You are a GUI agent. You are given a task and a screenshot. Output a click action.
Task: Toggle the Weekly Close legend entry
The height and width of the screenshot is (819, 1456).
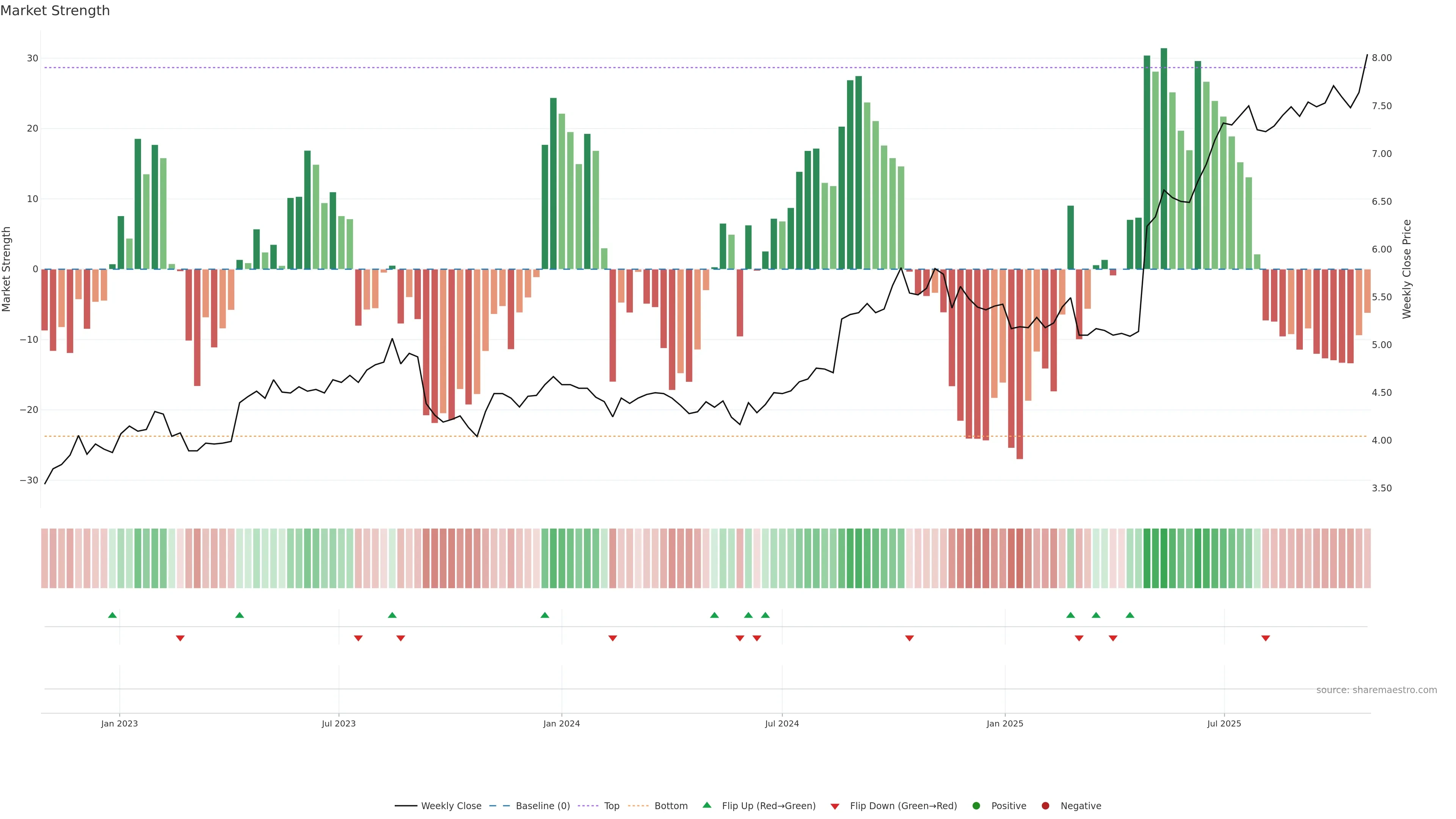[x=450, y=805]
